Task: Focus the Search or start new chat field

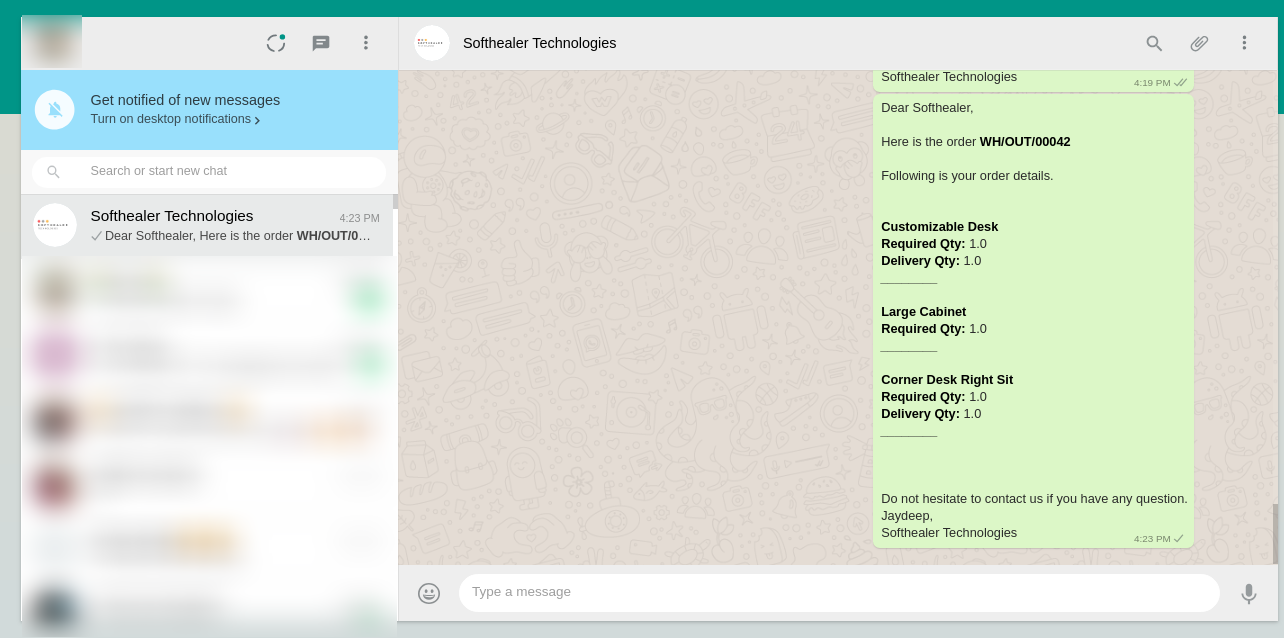Action: [x=208, y=172]
